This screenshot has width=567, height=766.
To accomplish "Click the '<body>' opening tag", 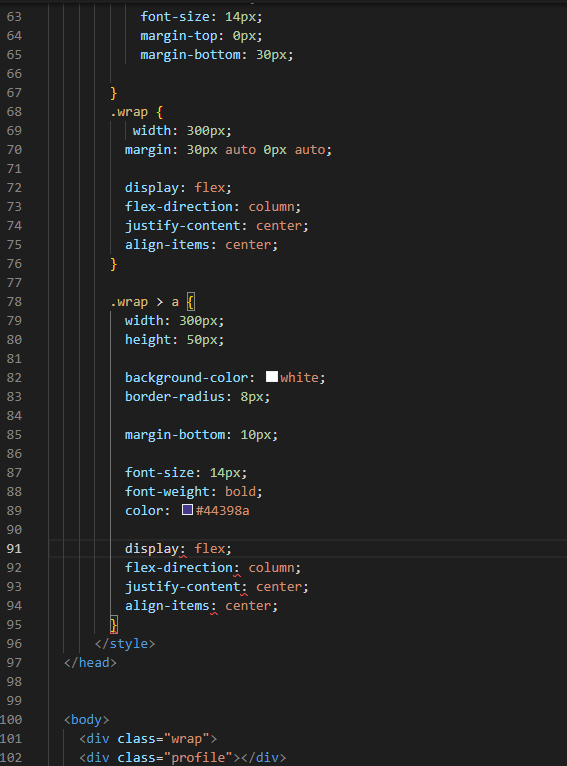I will pos(86,720).
